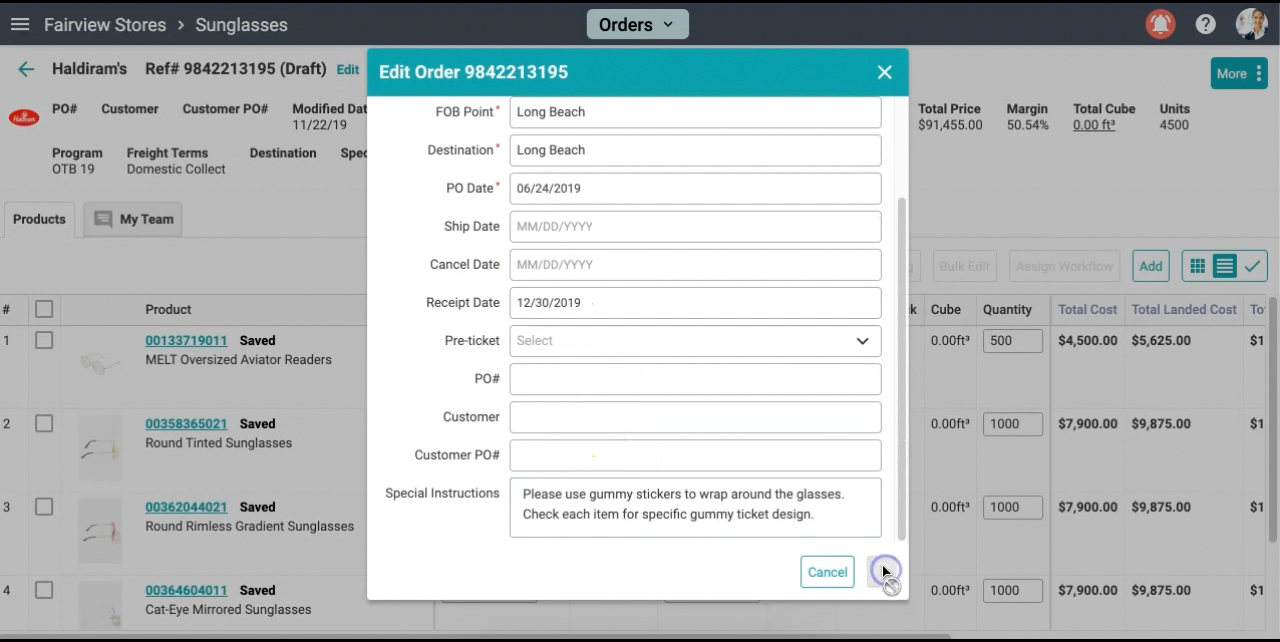Open the hamburger navigation menu
1280x642 pixels.
coord(20,25)
